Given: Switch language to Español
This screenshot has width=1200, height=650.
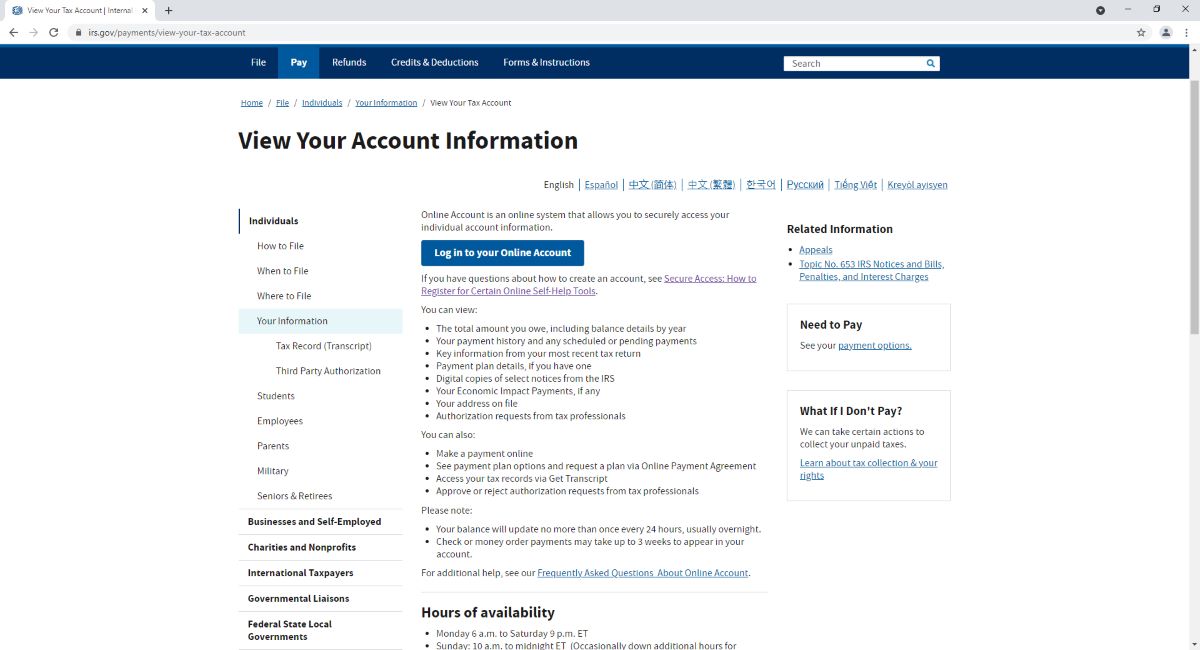Looking at the screenshot, I should pos(601,185).
